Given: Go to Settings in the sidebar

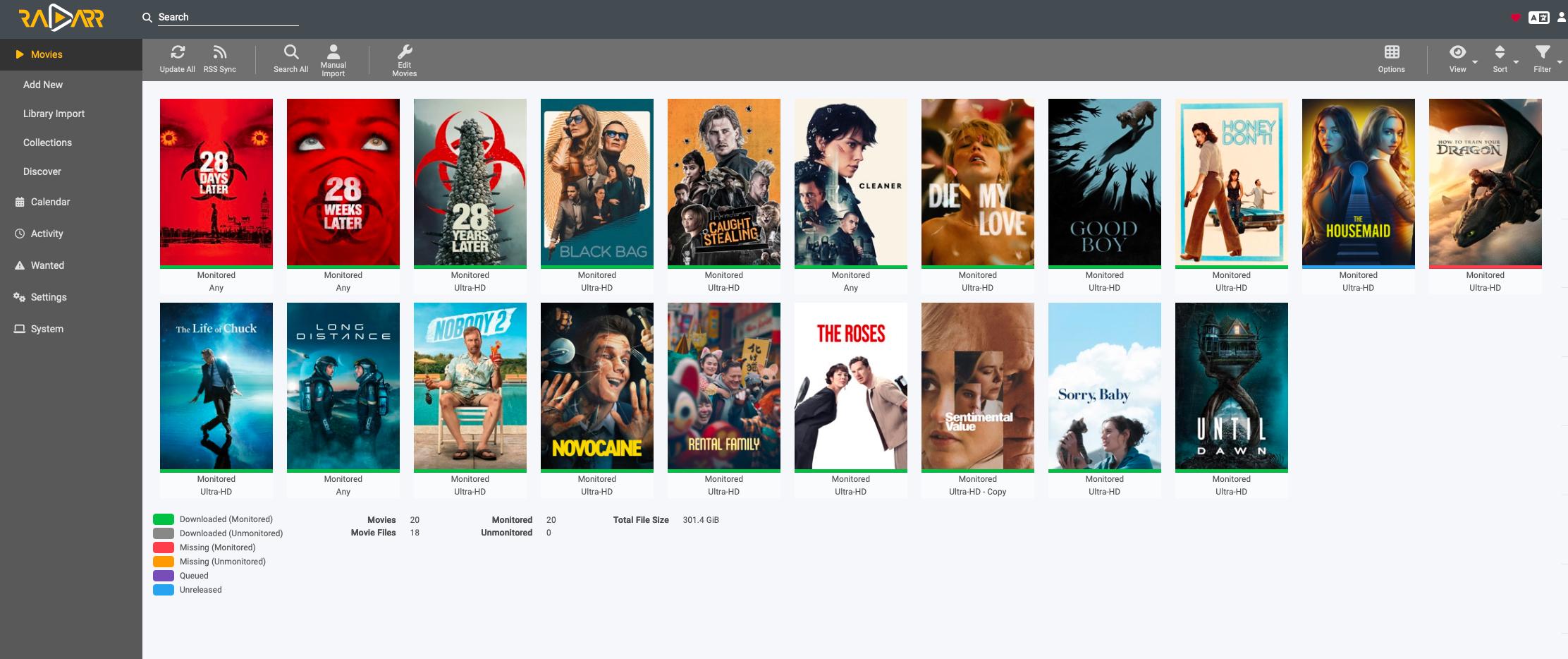Looking at the screenshot, I should coord(49,297).
